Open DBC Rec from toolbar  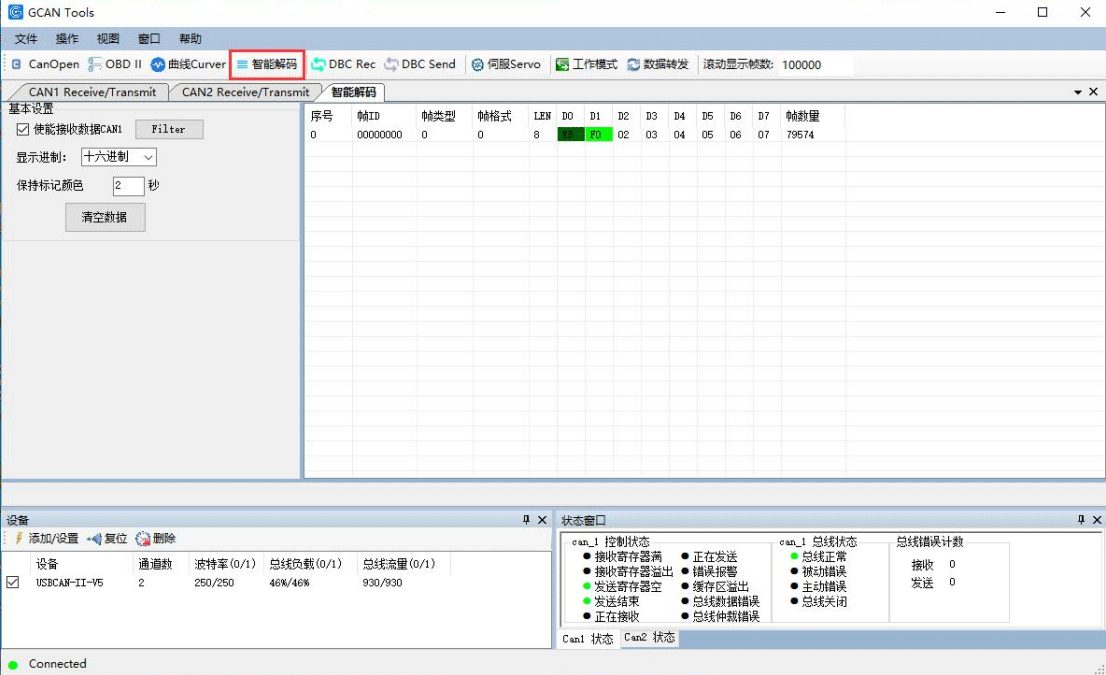(x=343, y=64)
